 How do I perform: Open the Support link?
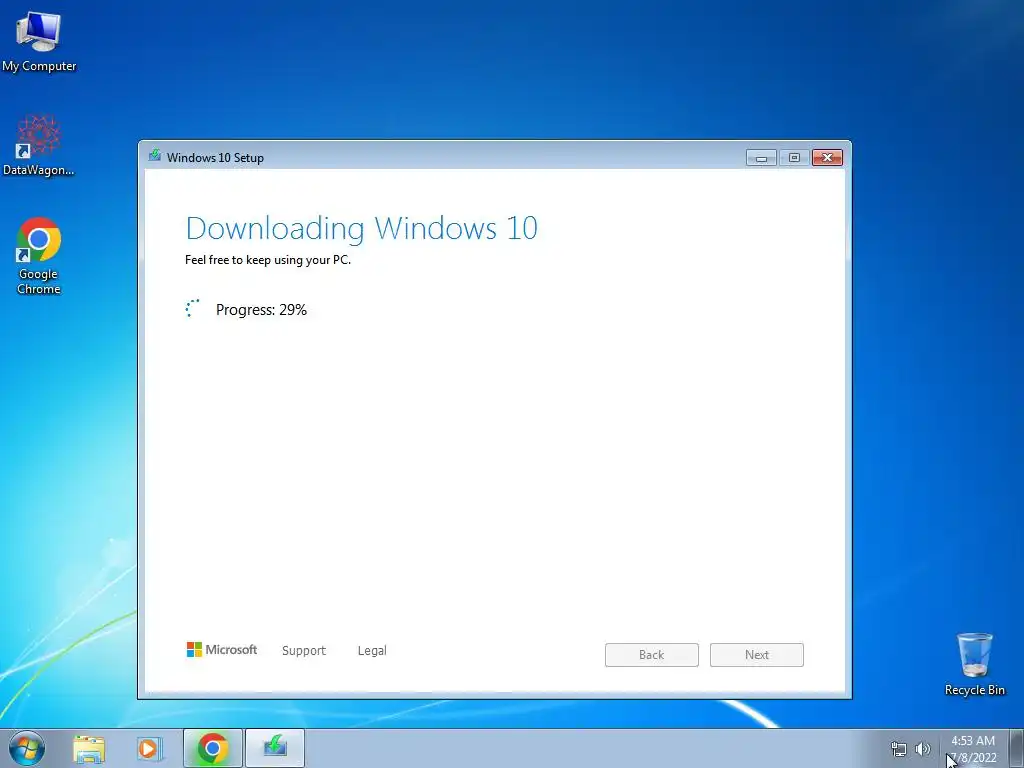coord(304,650)
